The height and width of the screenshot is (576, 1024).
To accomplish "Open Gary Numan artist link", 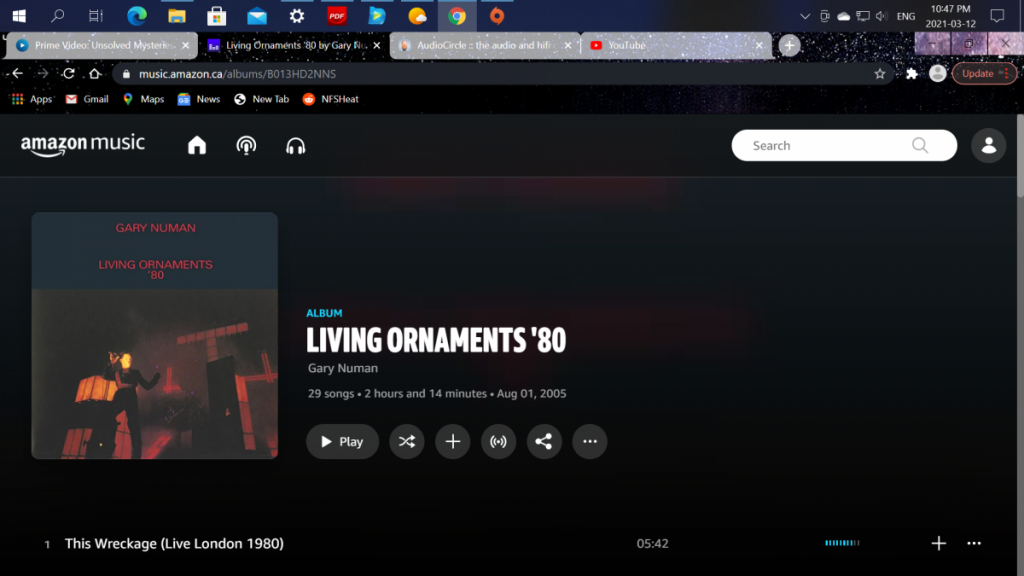I will tap(343, 368).
